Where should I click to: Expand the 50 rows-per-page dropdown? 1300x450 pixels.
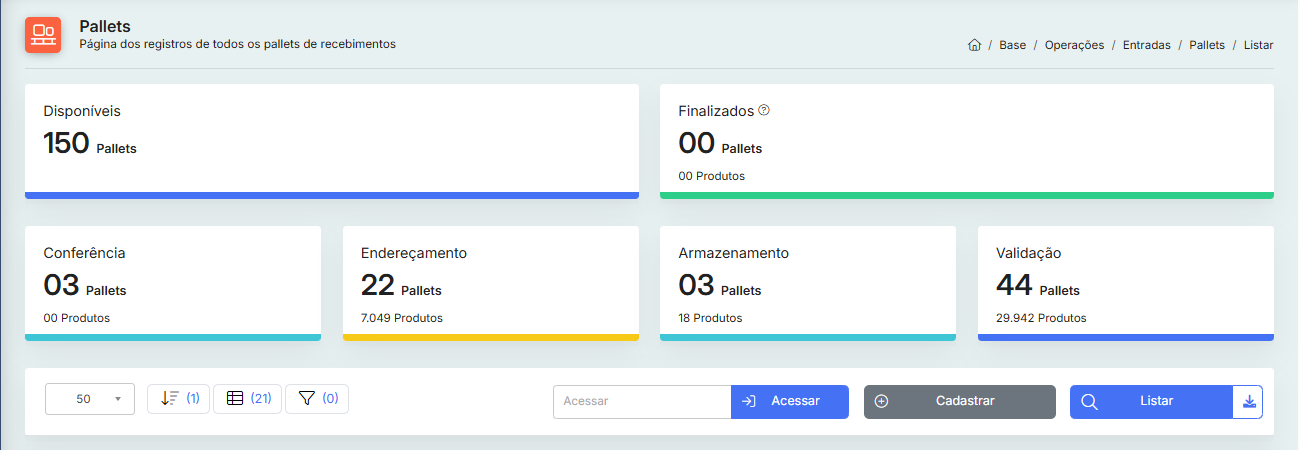(90, 398)
